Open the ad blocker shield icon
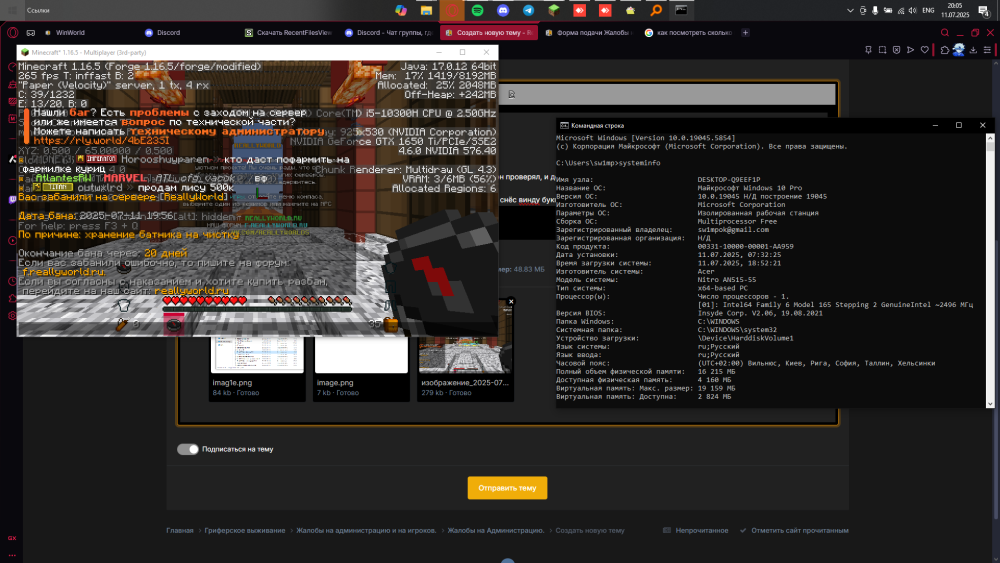Screen dimensions: 1000x563 tap(897, 50)
